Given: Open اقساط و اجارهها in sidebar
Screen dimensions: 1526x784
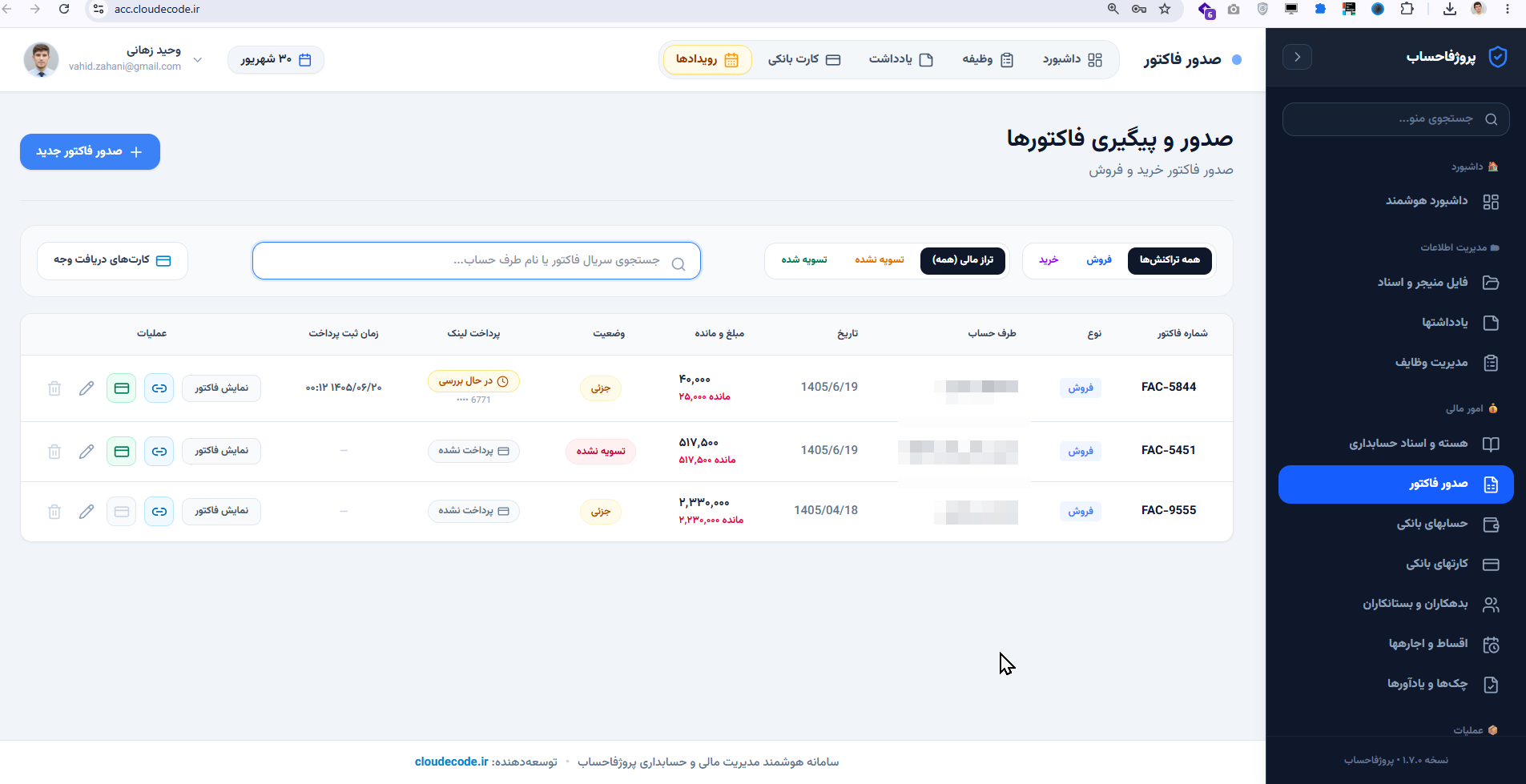Looking at the screenshot, I should (1395, 645).
